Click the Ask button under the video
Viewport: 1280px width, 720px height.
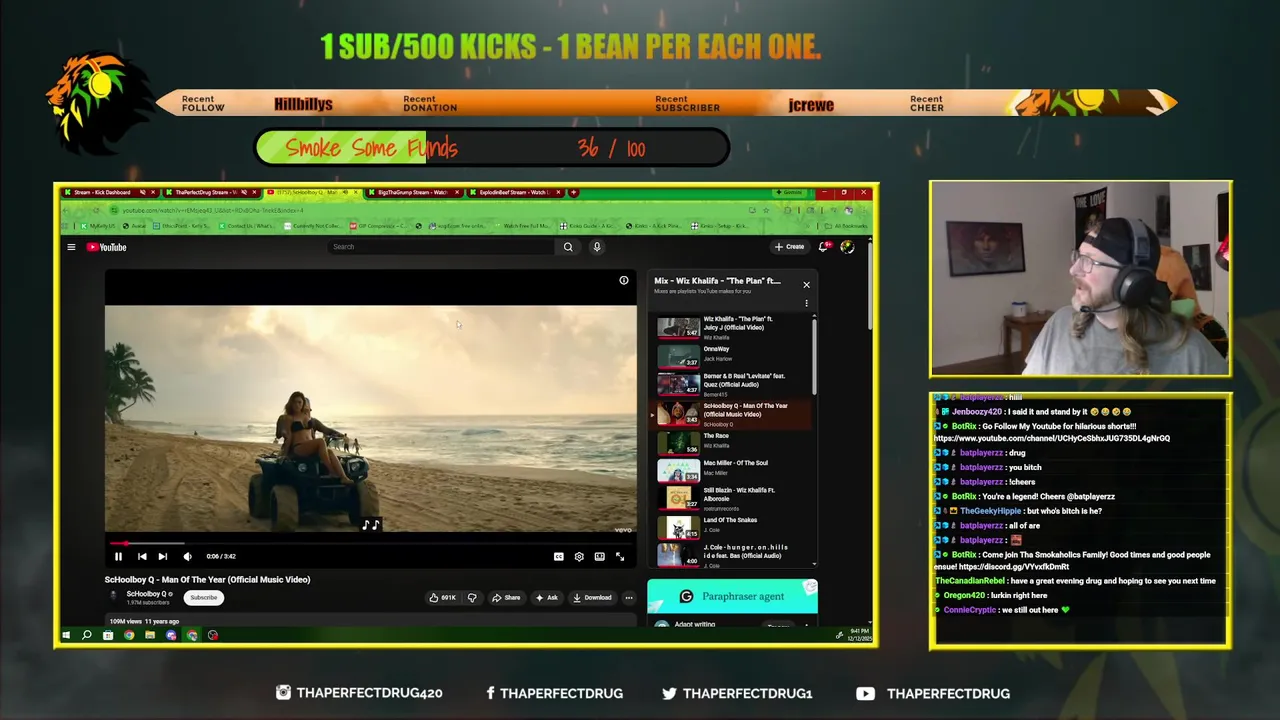tap(547, 598)
